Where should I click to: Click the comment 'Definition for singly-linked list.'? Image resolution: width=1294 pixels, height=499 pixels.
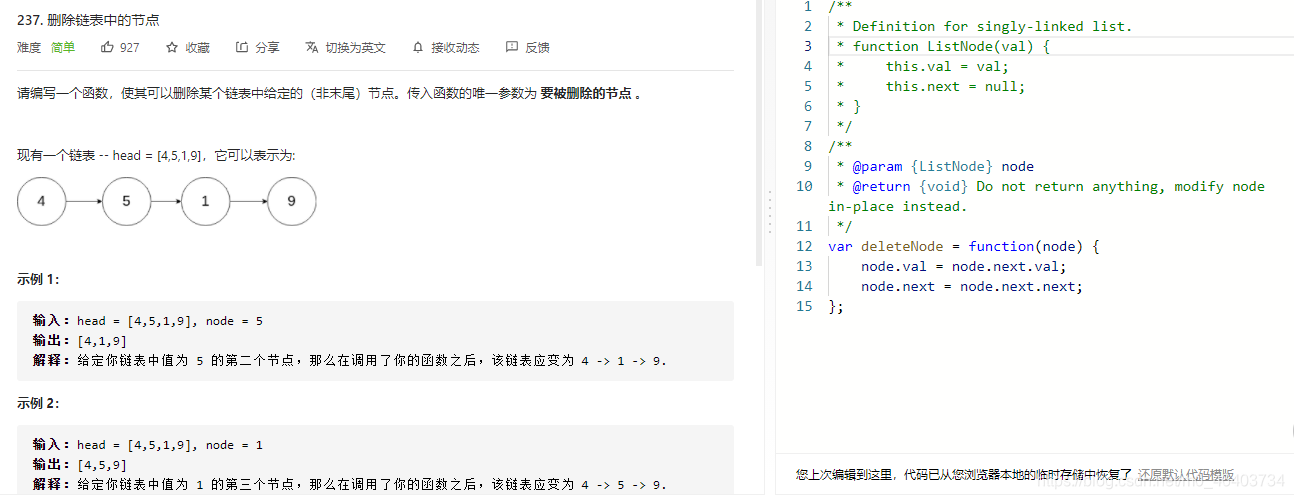click(x=992, y=26)
